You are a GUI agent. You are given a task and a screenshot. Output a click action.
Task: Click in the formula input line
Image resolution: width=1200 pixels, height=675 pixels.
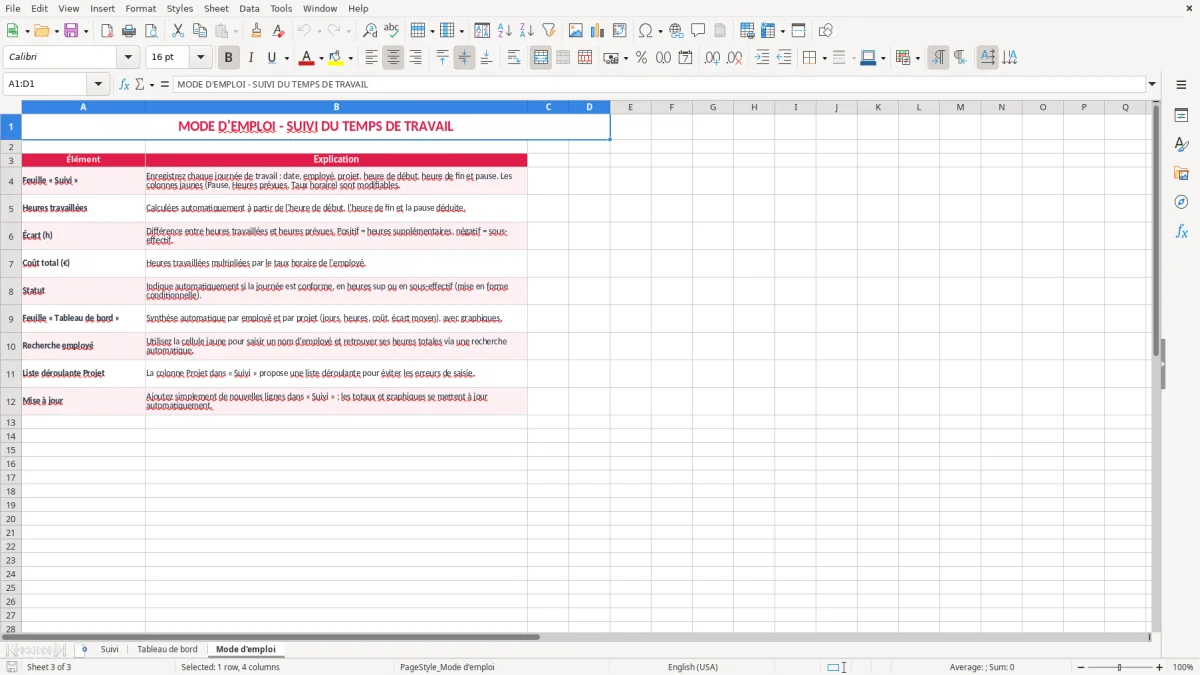659,84
